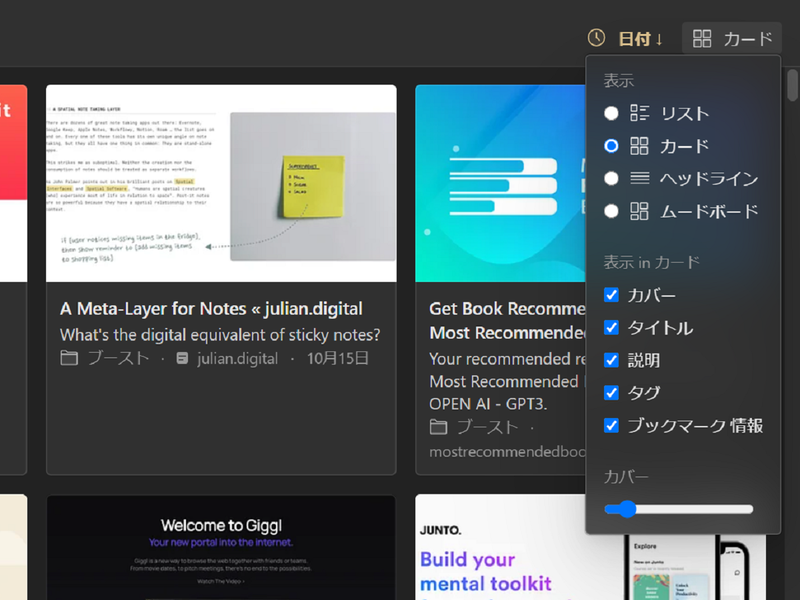
Task: Click the list view icon next to リスト
Action: [640, 113]
